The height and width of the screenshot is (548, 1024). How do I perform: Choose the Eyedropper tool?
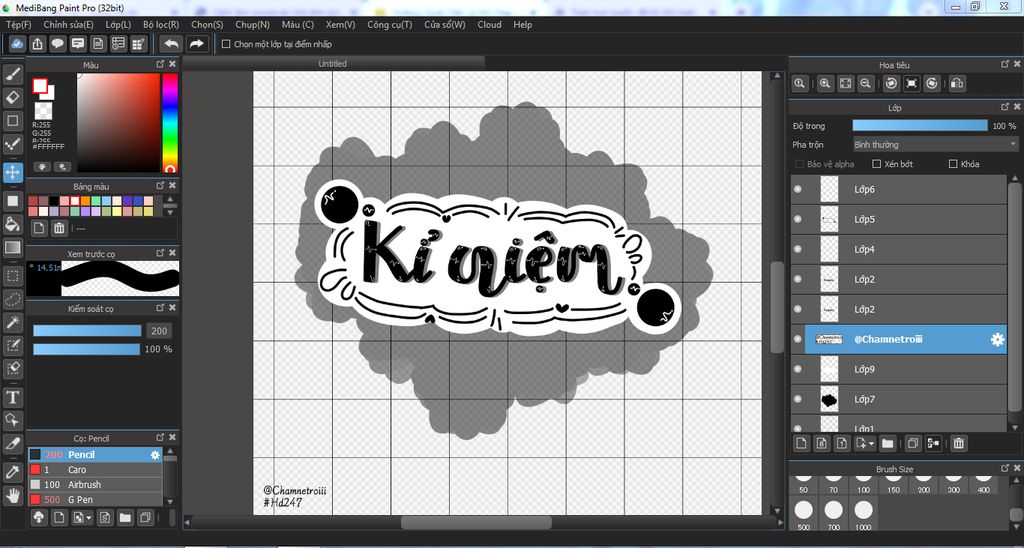point(12,471)
